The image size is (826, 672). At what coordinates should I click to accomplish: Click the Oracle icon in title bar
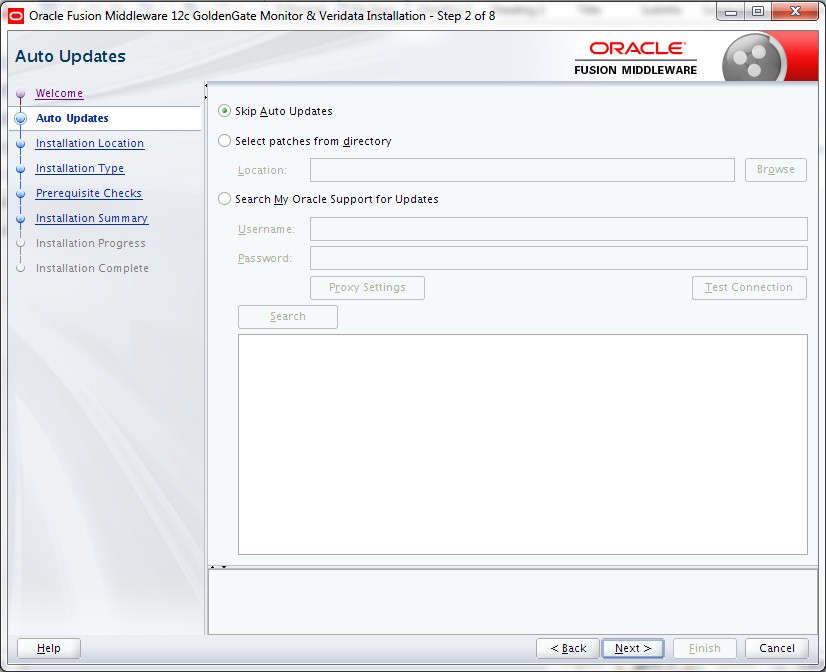tap(16, 16)
